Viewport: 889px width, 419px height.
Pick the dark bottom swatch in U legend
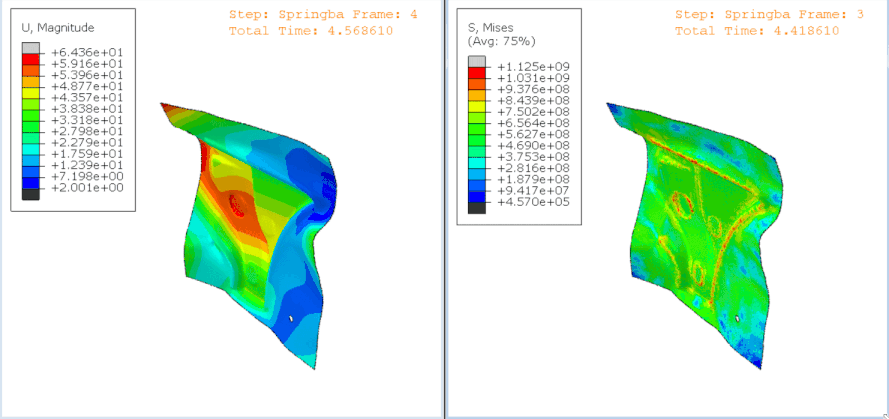pyautogui.click(x=31, y=194)
